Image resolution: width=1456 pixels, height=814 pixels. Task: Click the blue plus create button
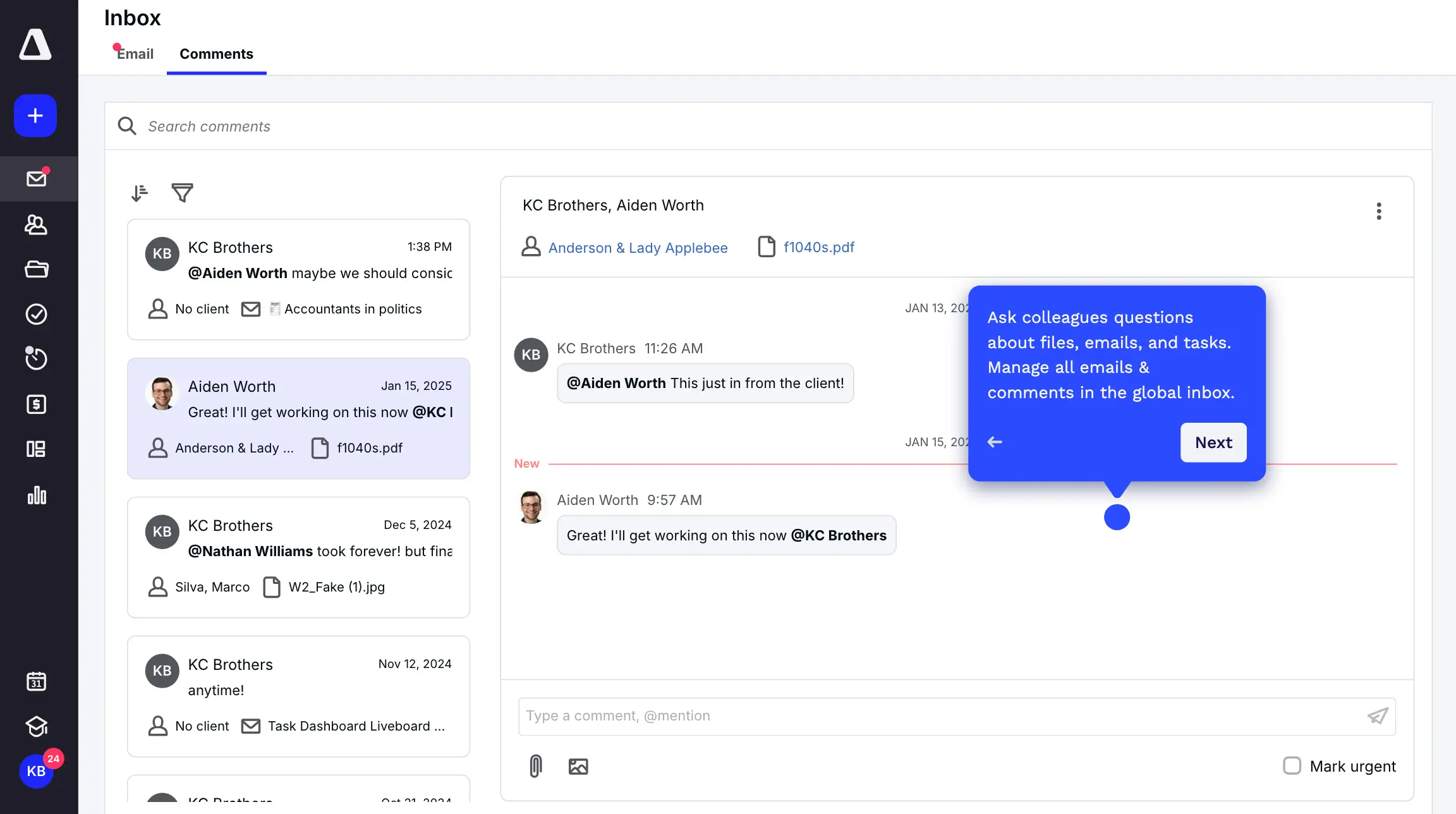coord(35,116)
